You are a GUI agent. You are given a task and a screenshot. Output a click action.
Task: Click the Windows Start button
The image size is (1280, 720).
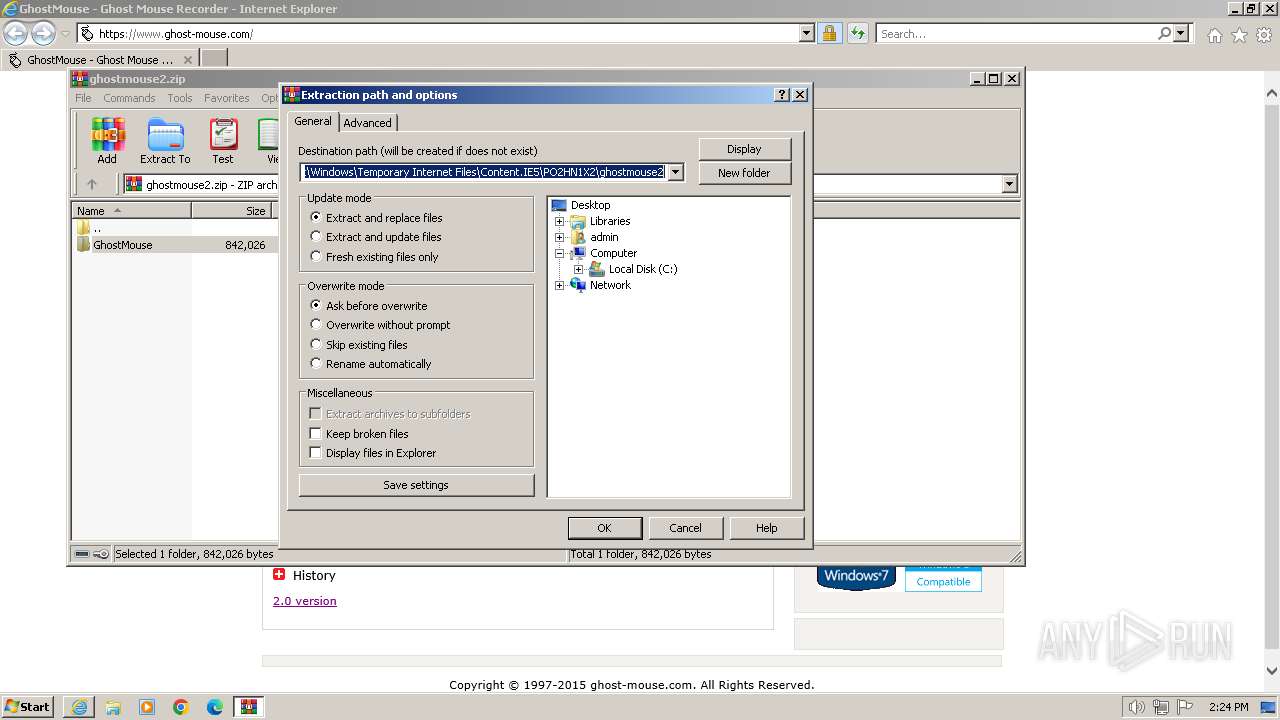[x=28, y=707]
